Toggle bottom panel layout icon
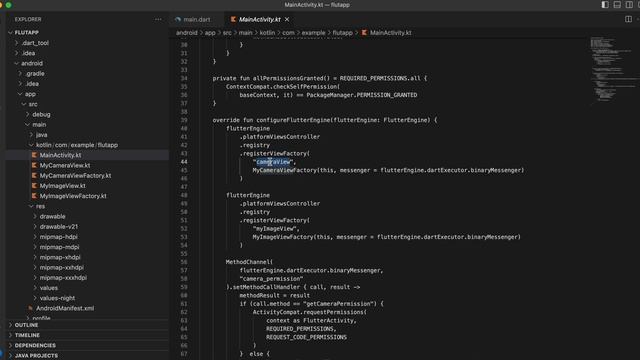 tap(617, 4)
